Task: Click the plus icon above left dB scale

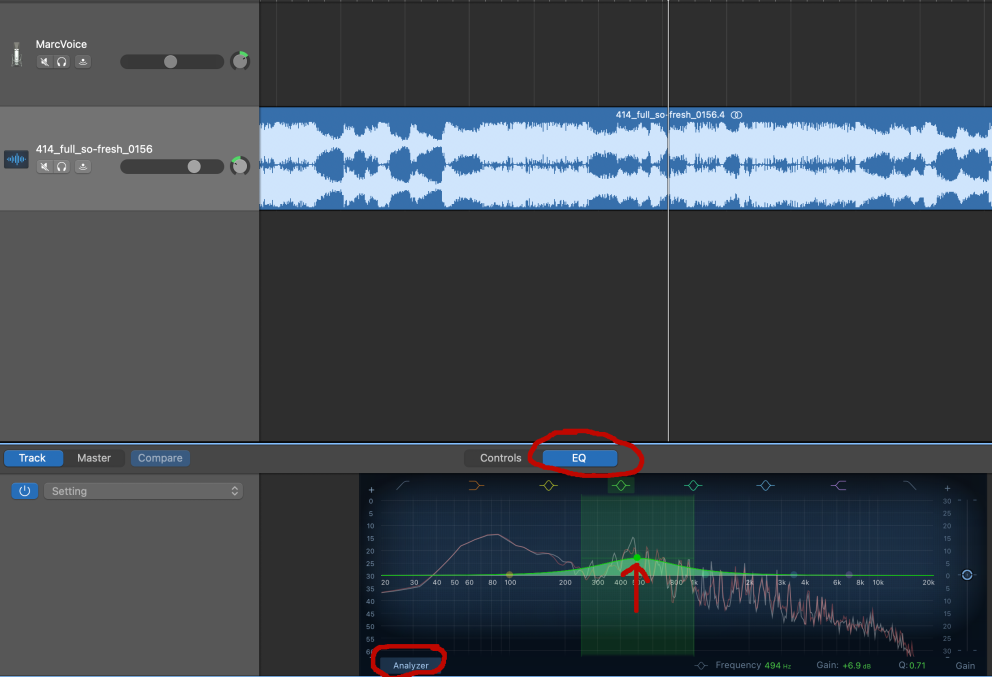Action: 371,490
